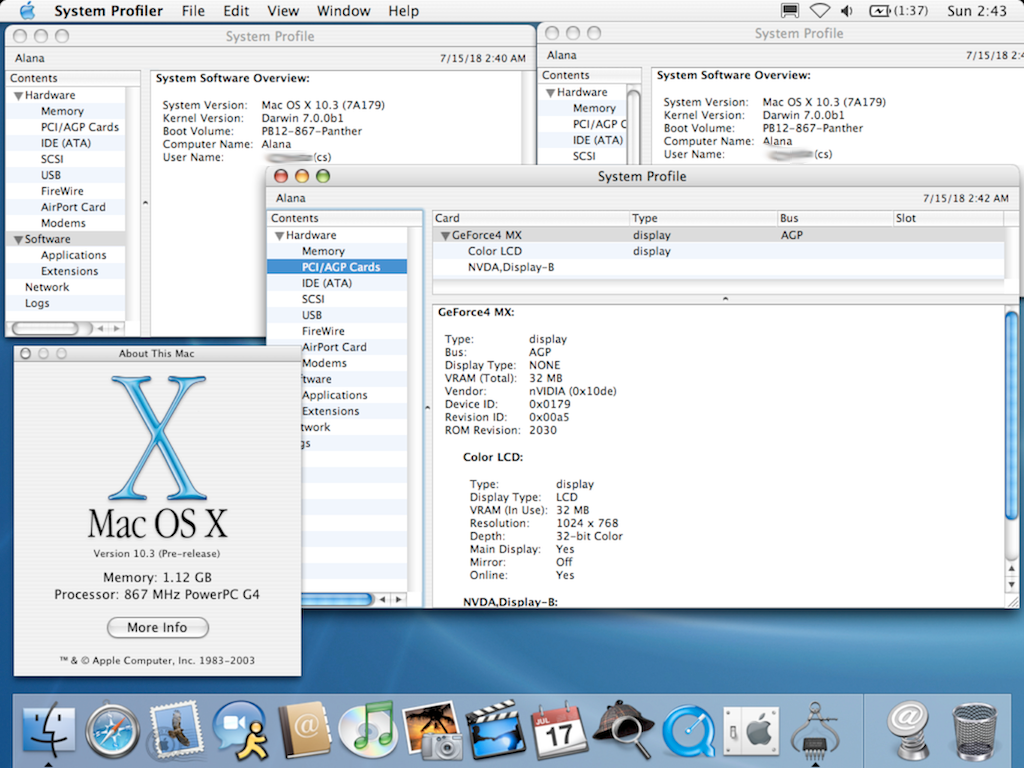Open the Window menu

pos(344,11)
